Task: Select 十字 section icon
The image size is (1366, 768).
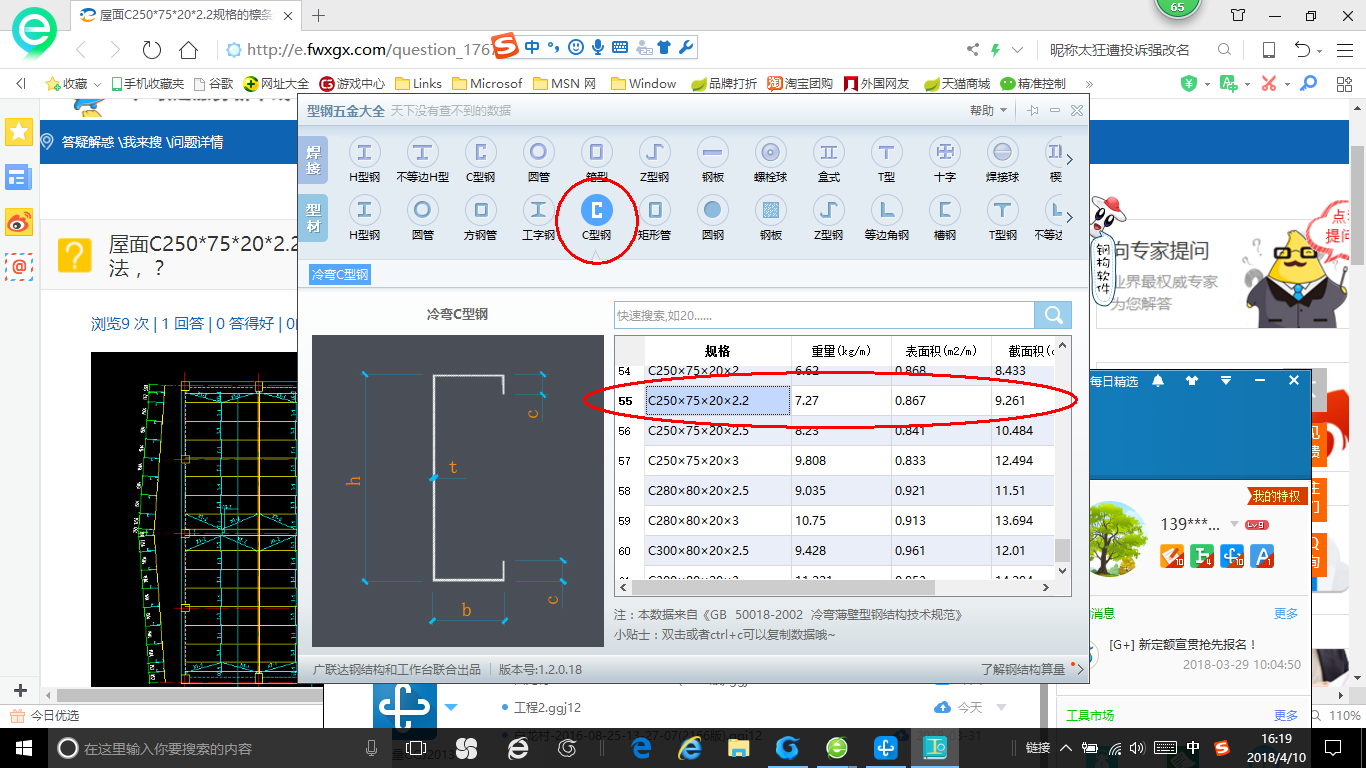Action: click(944, 152)
